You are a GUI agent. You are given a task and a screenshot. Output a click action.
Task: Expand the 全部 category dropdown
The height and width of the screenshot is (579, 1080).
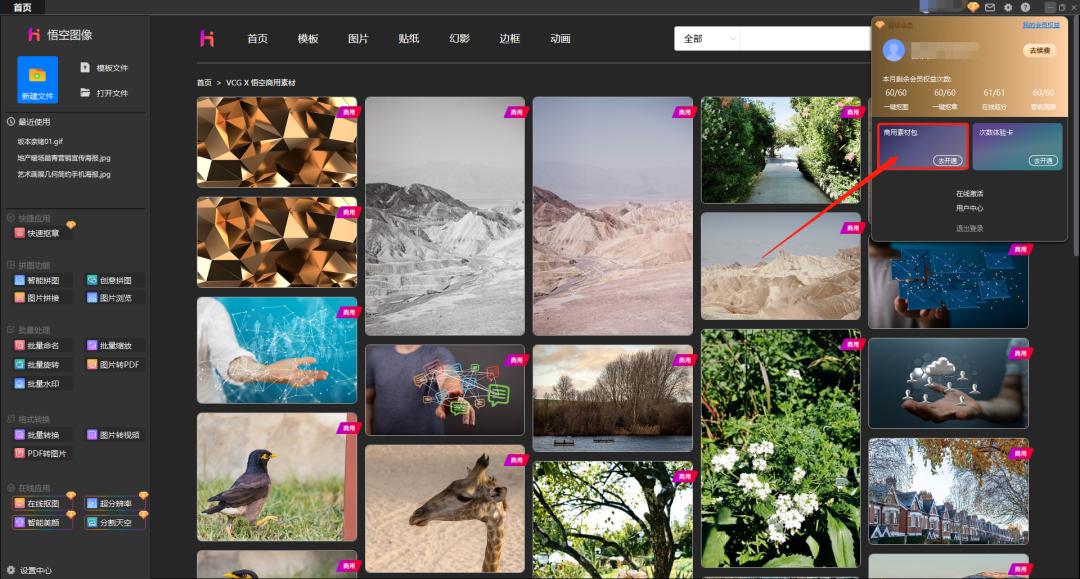coord(707,39)
